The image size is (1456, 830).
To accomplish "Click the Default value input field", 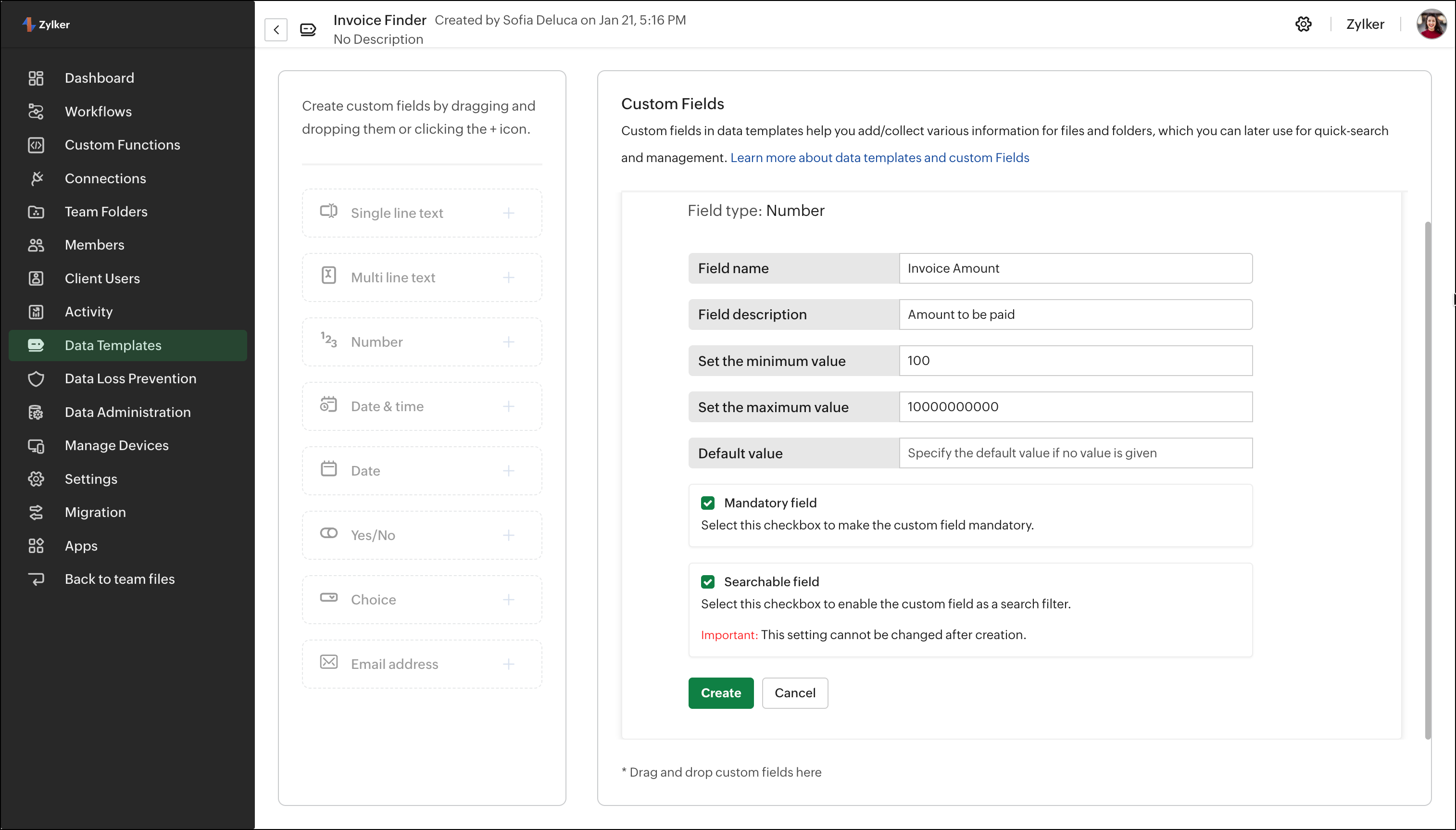I will pyautogui.click(x=1075, y=453).
